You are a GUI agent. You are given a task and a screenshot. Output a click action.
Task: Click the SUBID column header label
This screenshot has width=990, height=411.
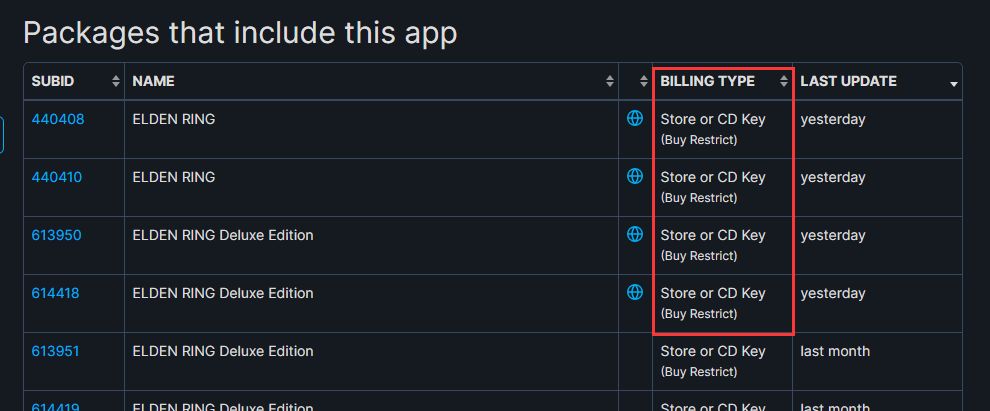[x=52, y=81]
